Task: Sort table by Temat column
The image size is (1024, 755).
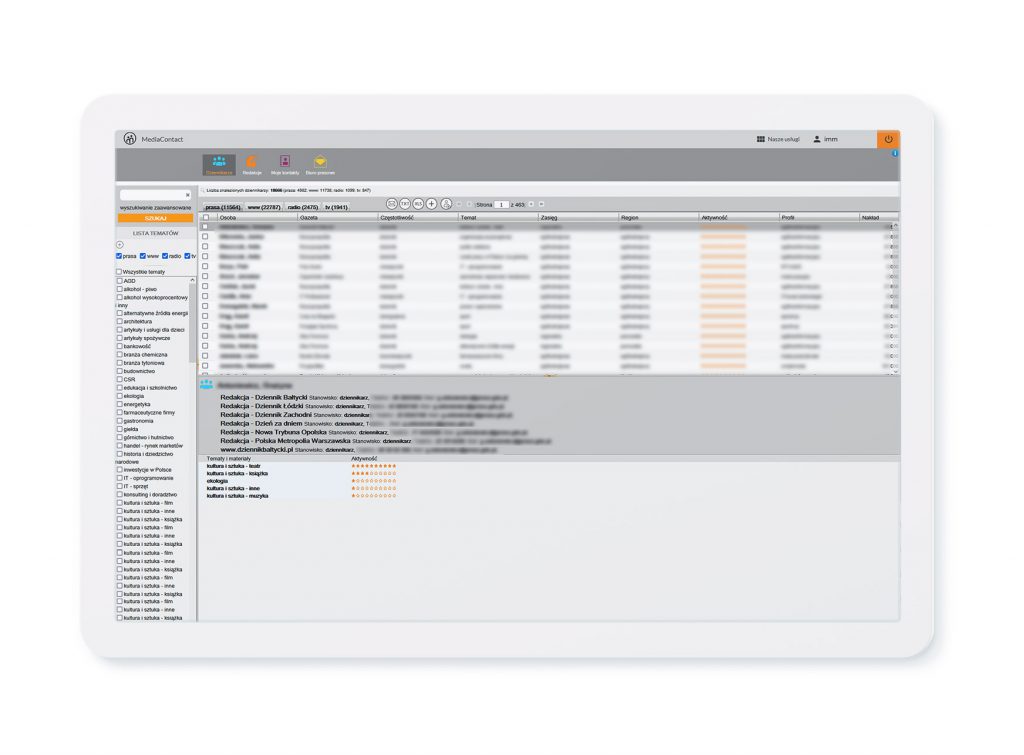Action: 498,217
